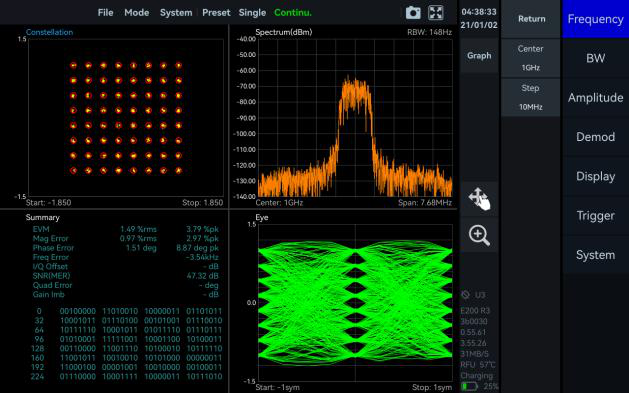Click the Mag Error row label
Image resolution: width=629 pixels, height=393 pixels.
51,239
